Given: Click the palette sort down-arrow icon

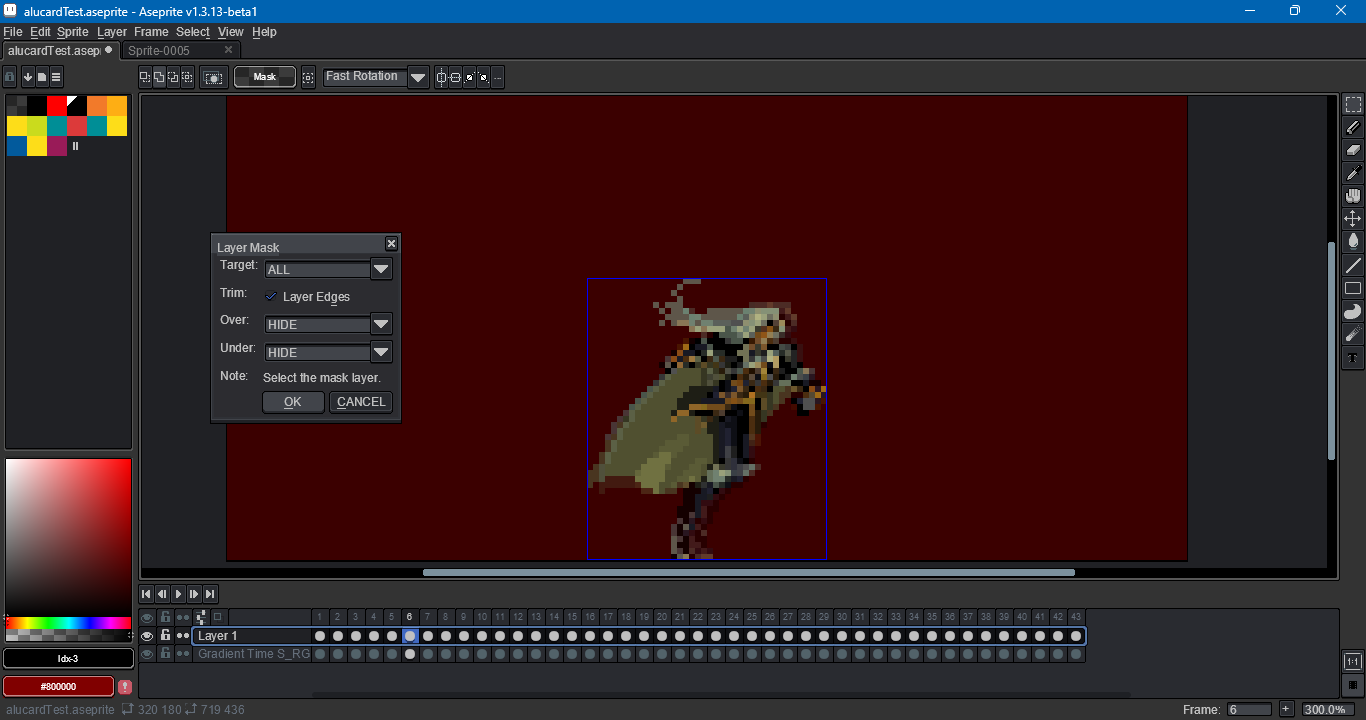Looking at the screenshot, I should pos(28,77).
